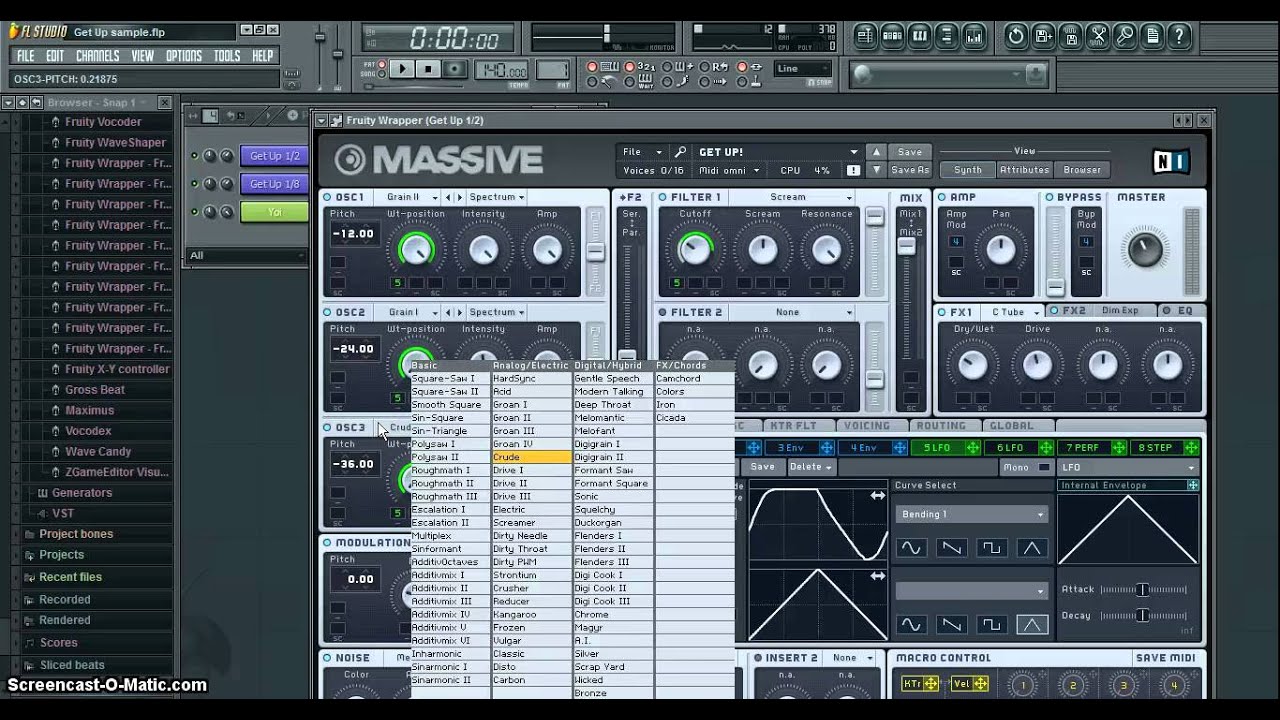Open the TOOLS menu
Image resolution: width=1280 pixels, height=720 pixels.
227,56
